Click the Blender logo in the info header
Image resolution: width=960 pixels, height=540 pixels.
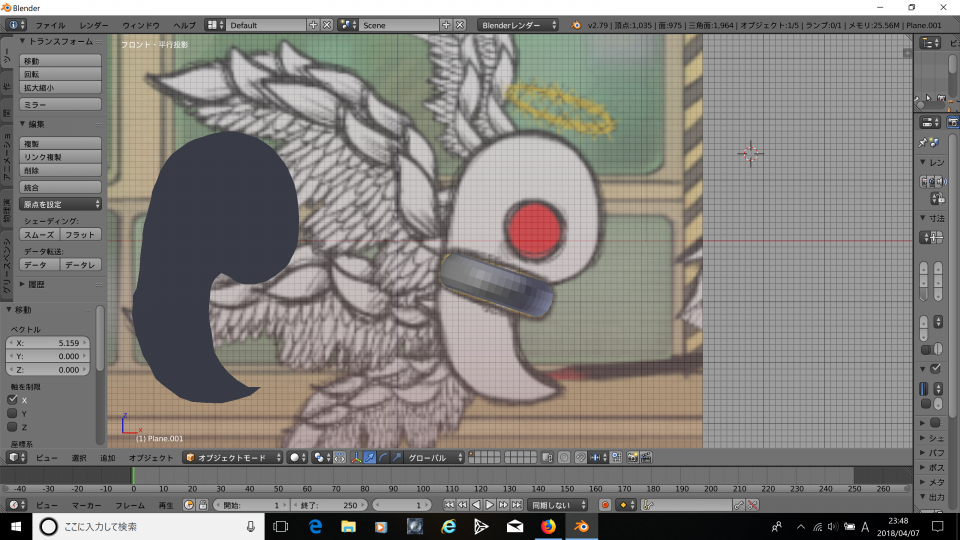(576, 25)
